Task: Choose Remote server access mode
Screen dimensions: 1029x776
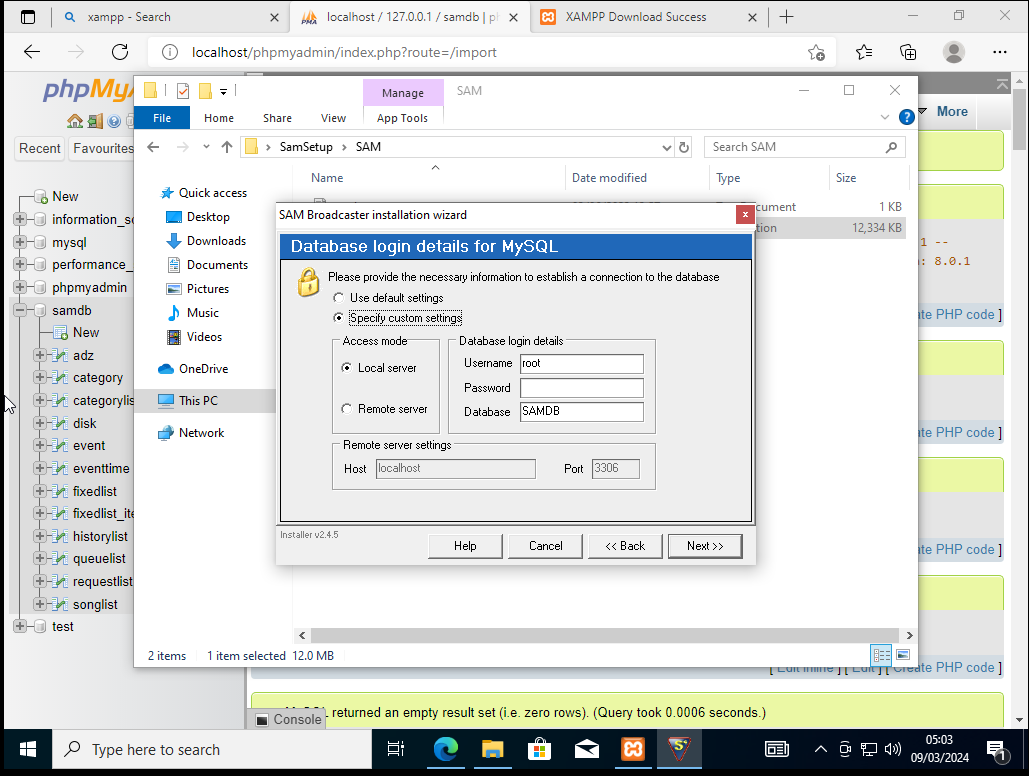Action: click(x=347, y=409)
